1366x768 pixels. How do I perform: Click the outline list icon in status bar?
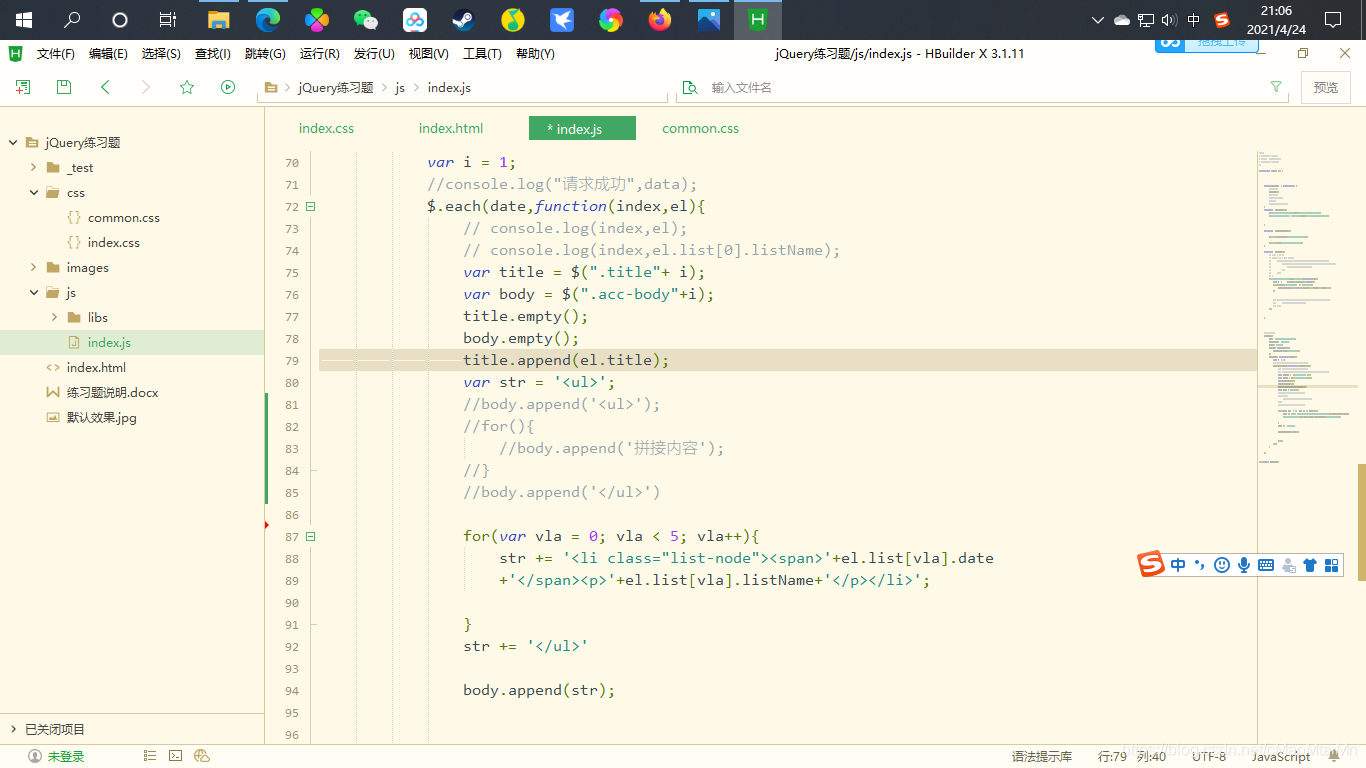click(150, 756)
